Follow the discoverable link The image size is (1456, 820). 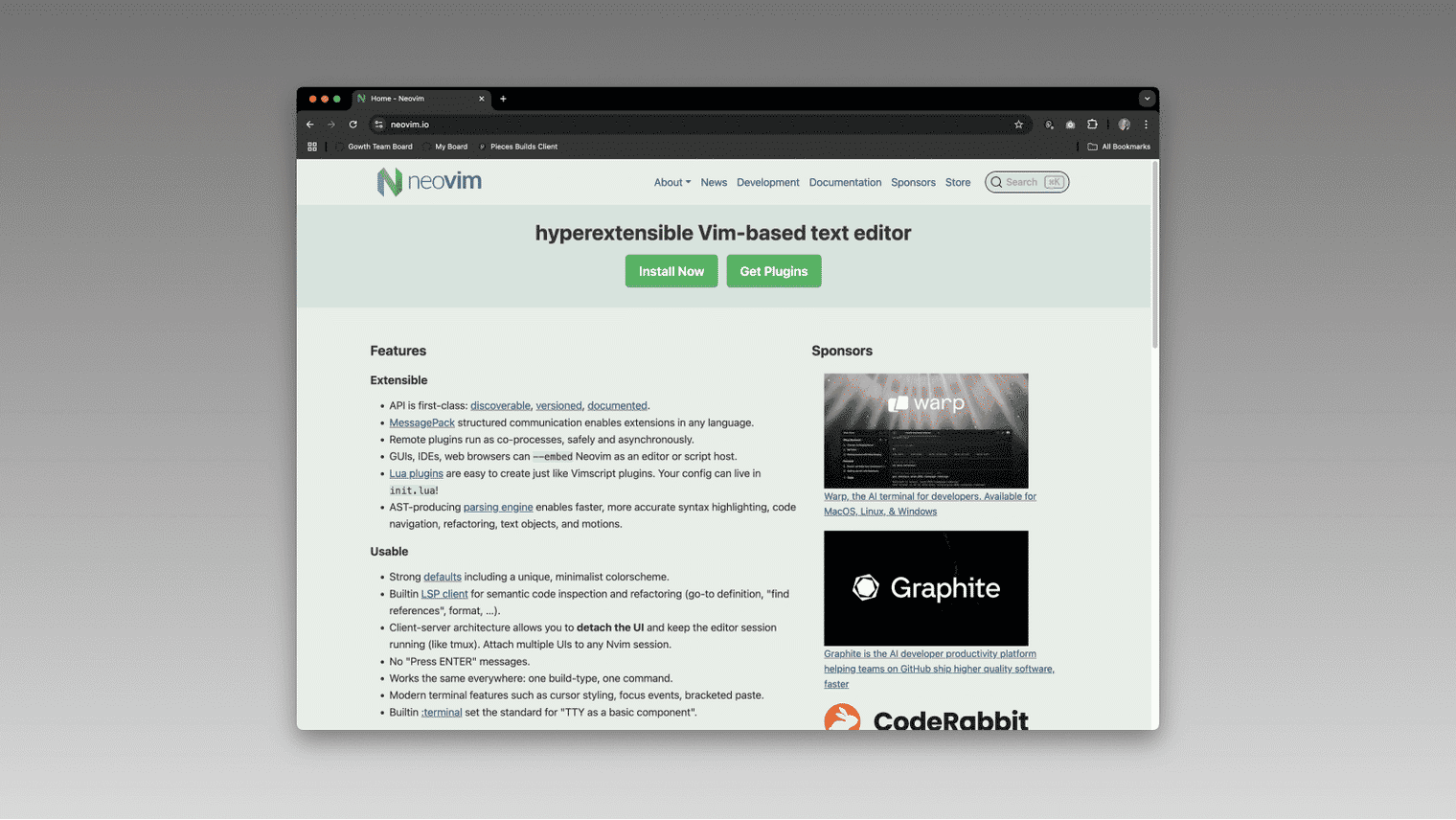tap(500, 406)
